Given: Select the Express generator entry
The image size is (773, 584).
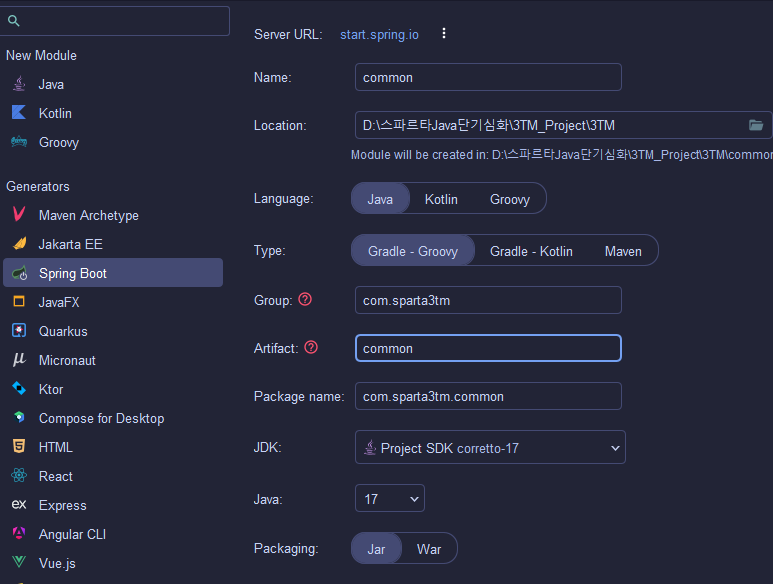Looking at the screenshot, I should pos(112,505).
